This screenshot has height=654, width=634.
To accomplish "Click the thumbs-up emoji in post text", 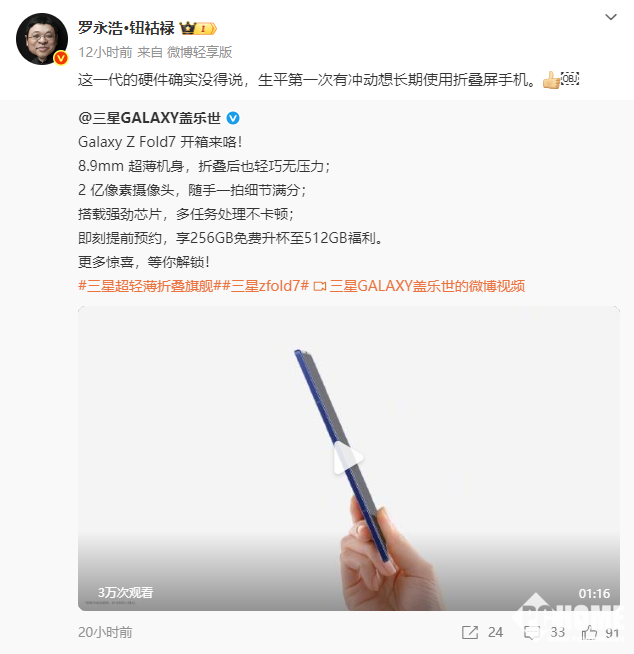I will tap(551, 80).
